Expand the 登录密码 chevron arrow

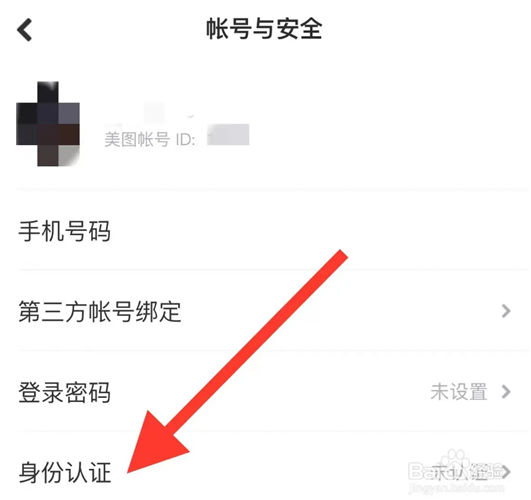click(506, 392)
